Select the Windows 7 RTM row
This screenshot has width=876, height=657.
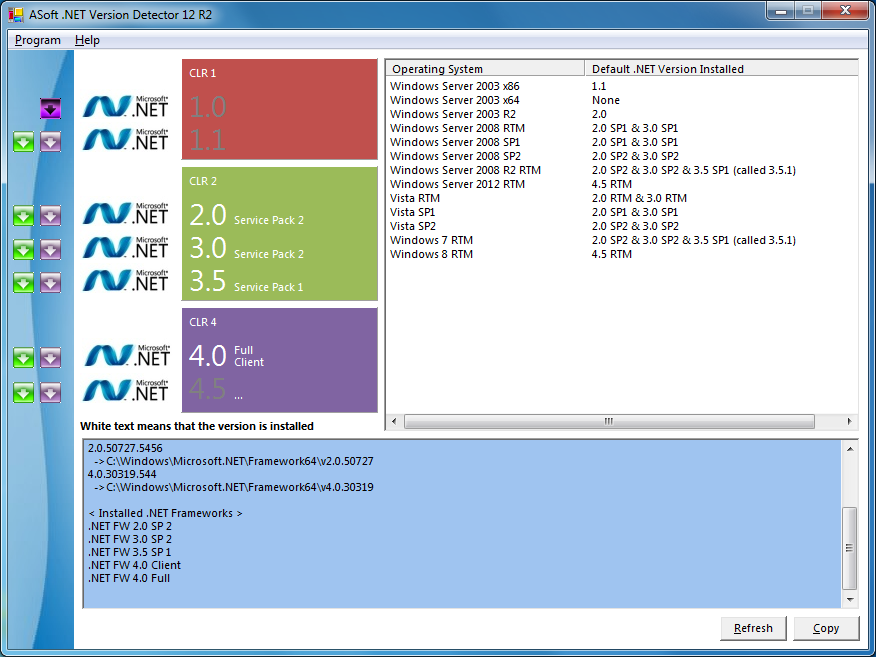622,240
